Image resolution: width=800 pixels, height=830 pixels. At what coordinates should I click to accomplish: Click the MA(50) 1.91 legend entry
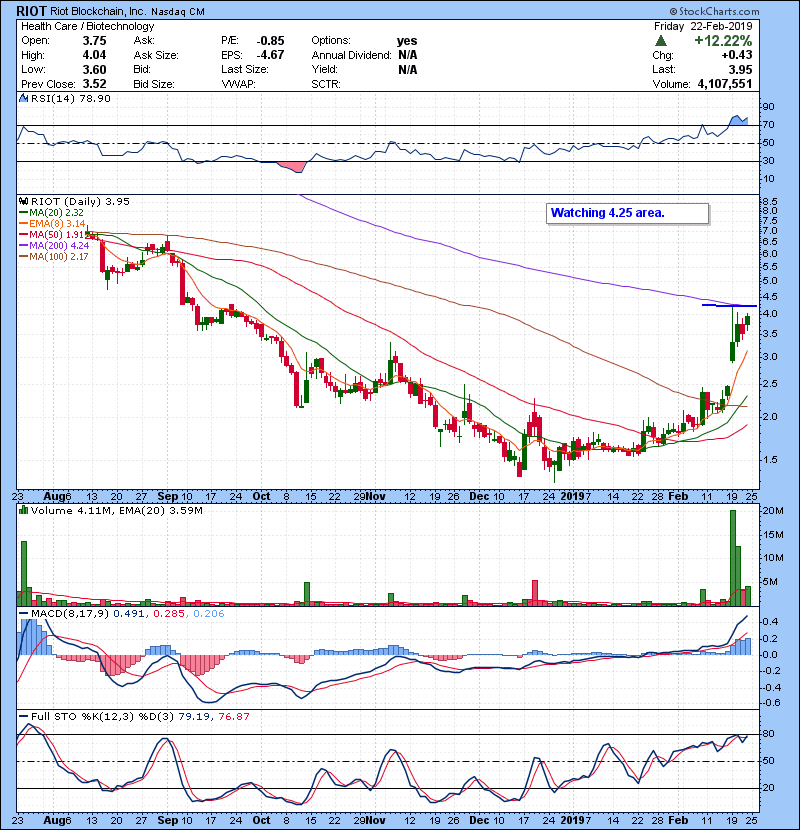(x=52, y=234)
